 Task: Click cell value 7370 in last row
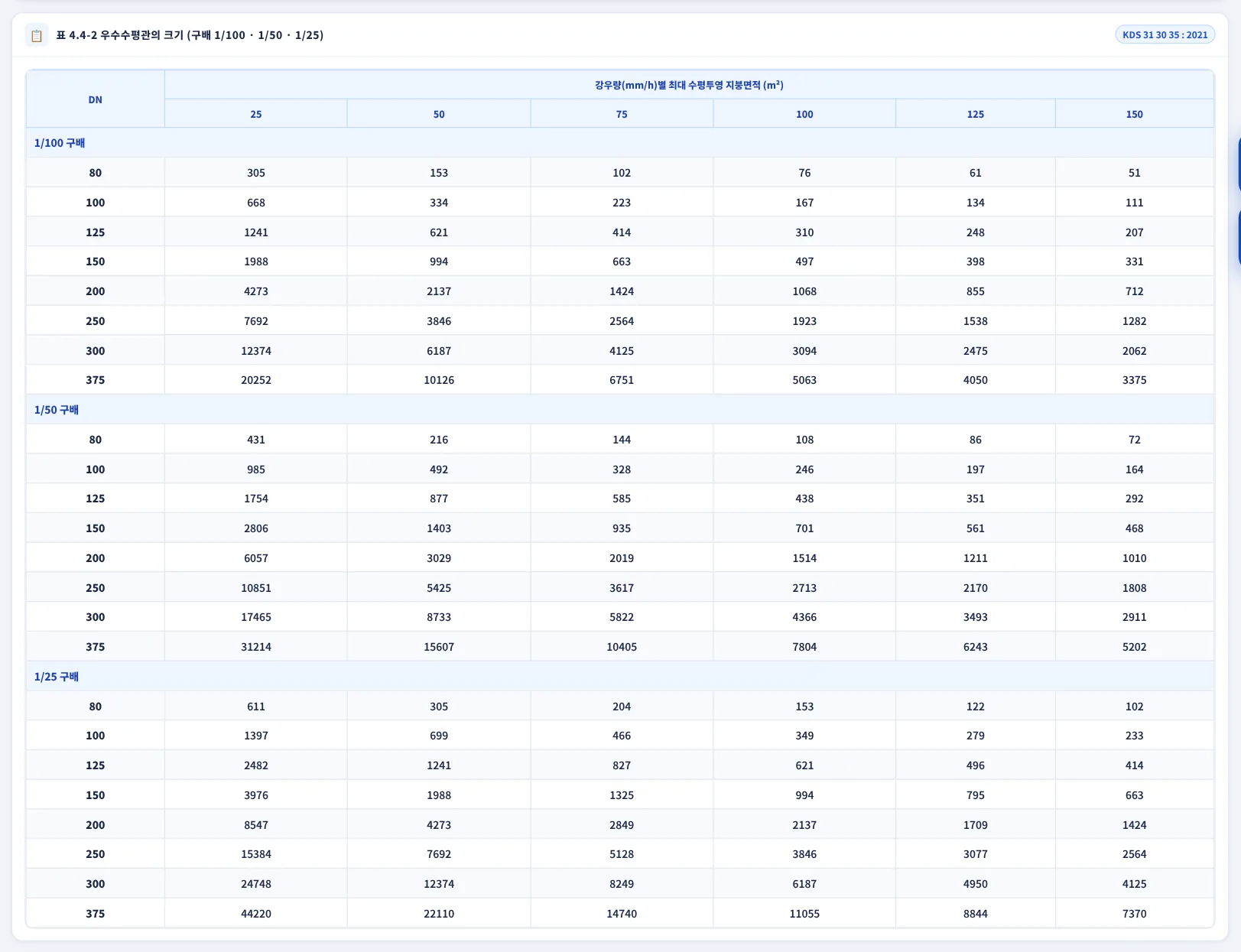[1135, 914]
